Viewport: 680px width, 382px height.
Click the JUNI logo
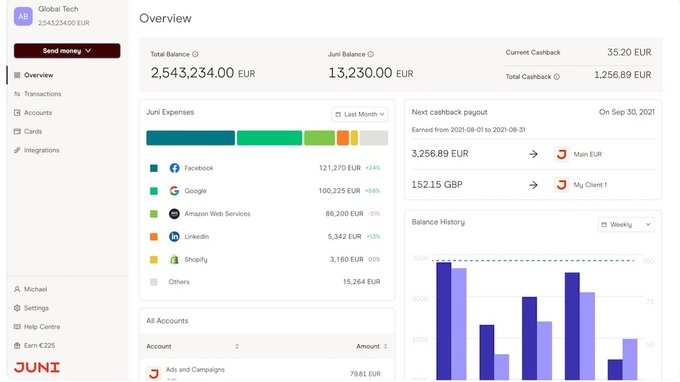click(x=37, y=367)
